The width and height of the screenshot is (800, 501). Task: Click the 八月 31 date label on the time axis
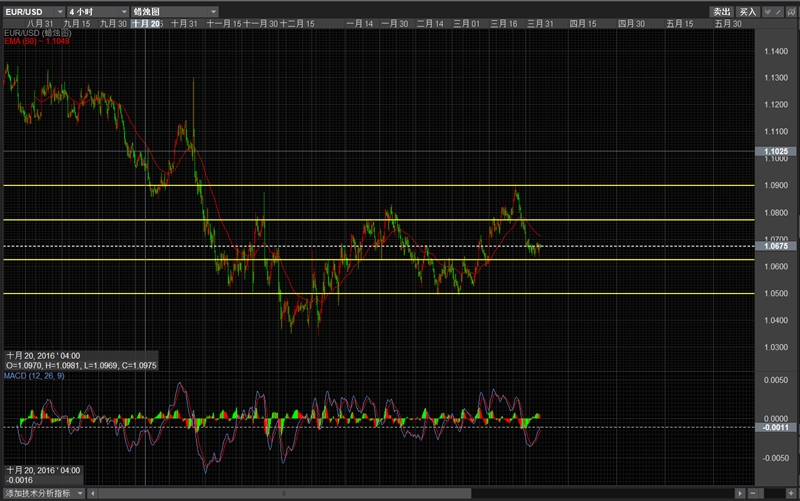(x=40, y=23)
